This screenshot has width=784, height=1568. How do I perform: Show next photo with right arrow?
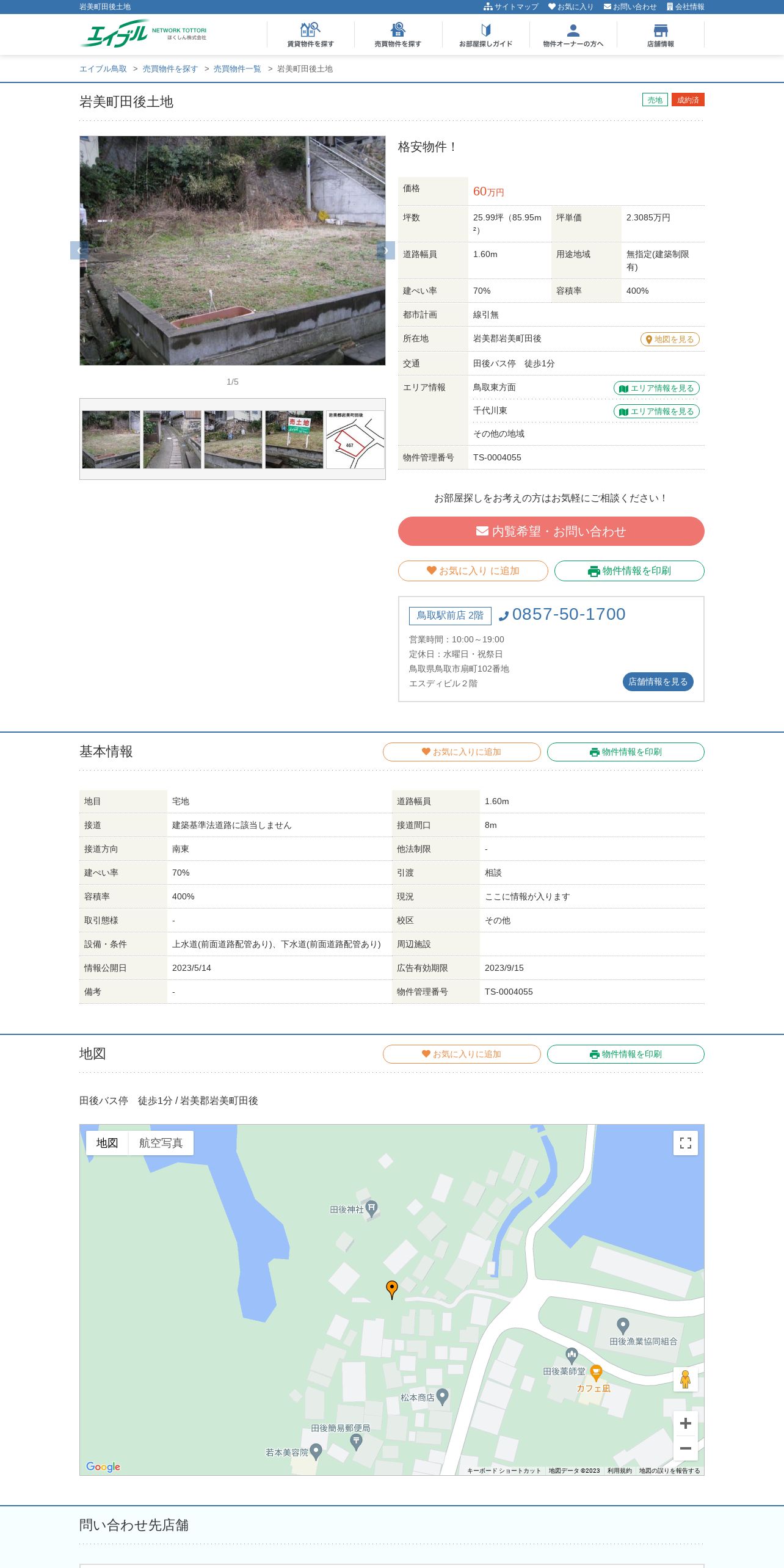386,250
